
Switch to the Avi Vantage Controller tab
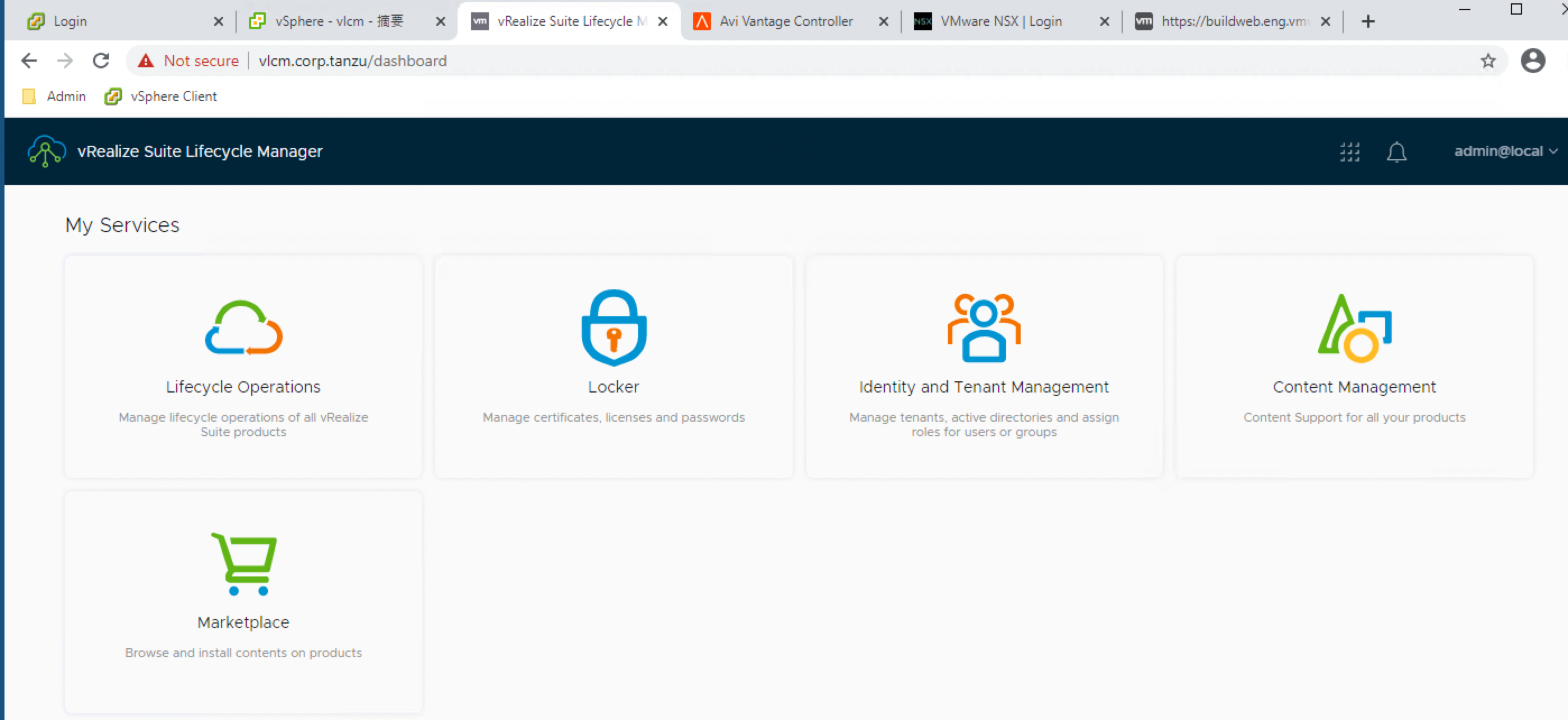pyautogui.click(x=785, y=21)
